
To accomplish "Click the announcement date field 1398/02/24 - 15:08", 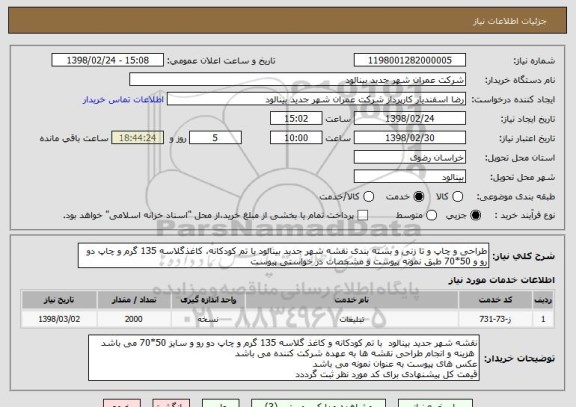I will (108, 60).
